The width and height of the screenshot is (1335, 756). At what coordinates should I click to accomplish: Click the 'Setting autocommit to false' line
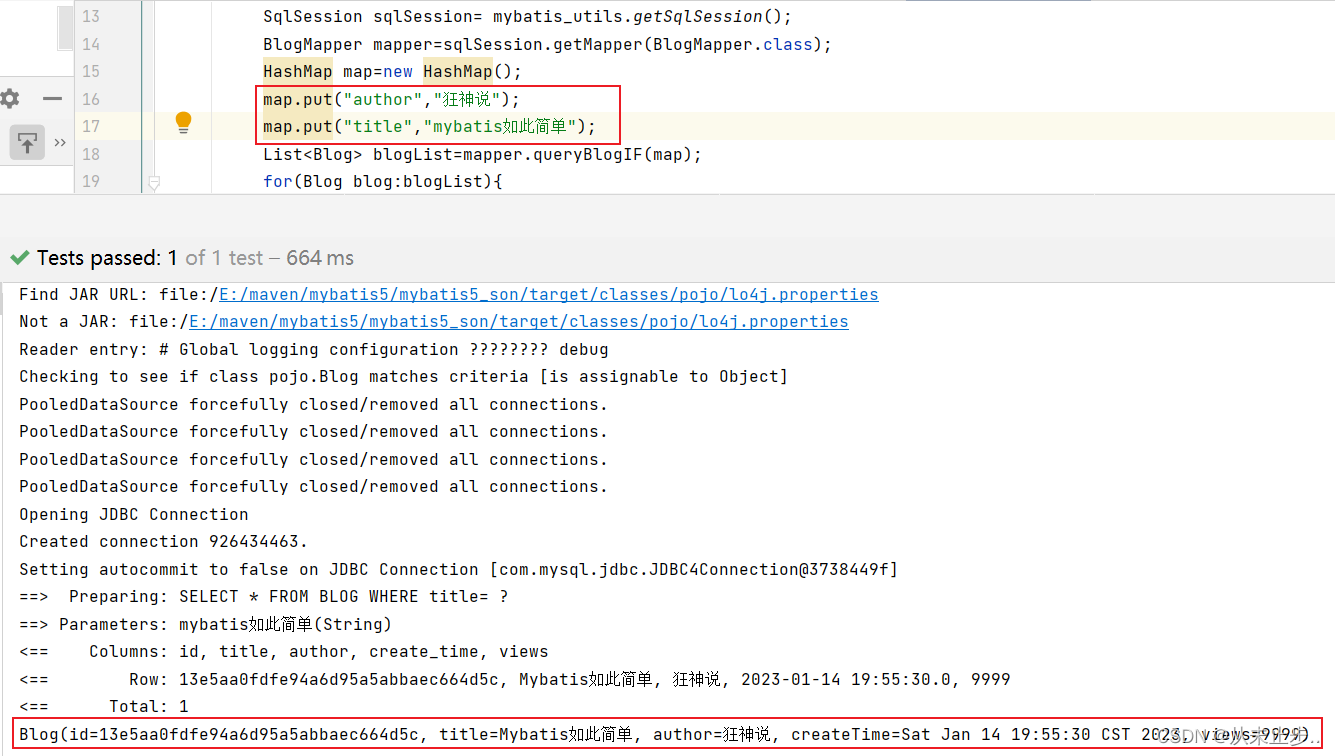tap(459, 569)
